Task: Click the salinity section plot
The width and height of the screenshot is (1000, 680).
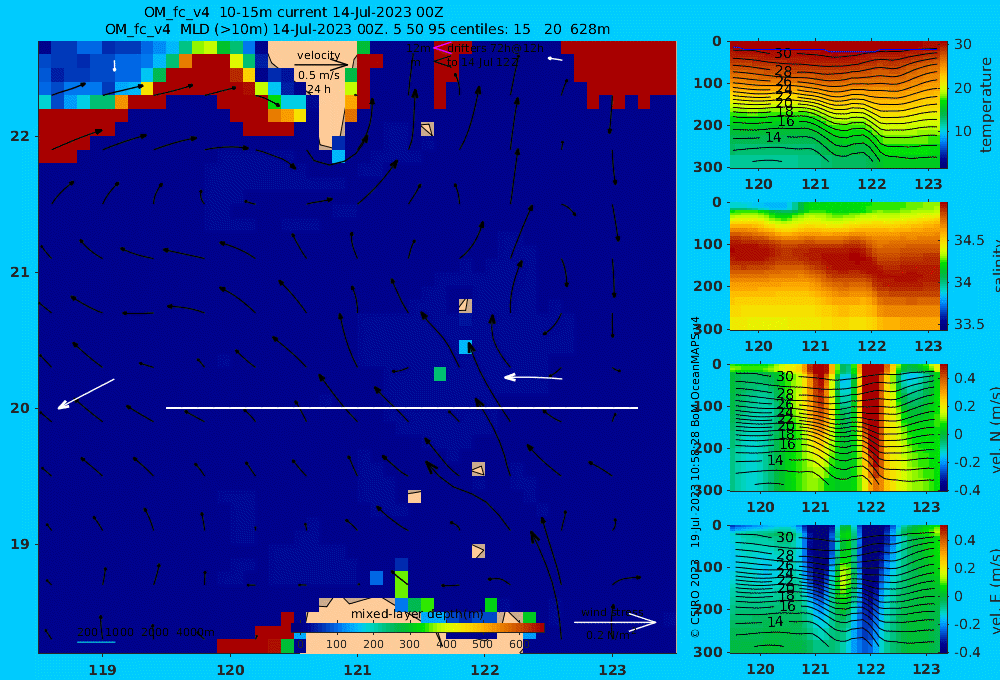Action: 834,266
